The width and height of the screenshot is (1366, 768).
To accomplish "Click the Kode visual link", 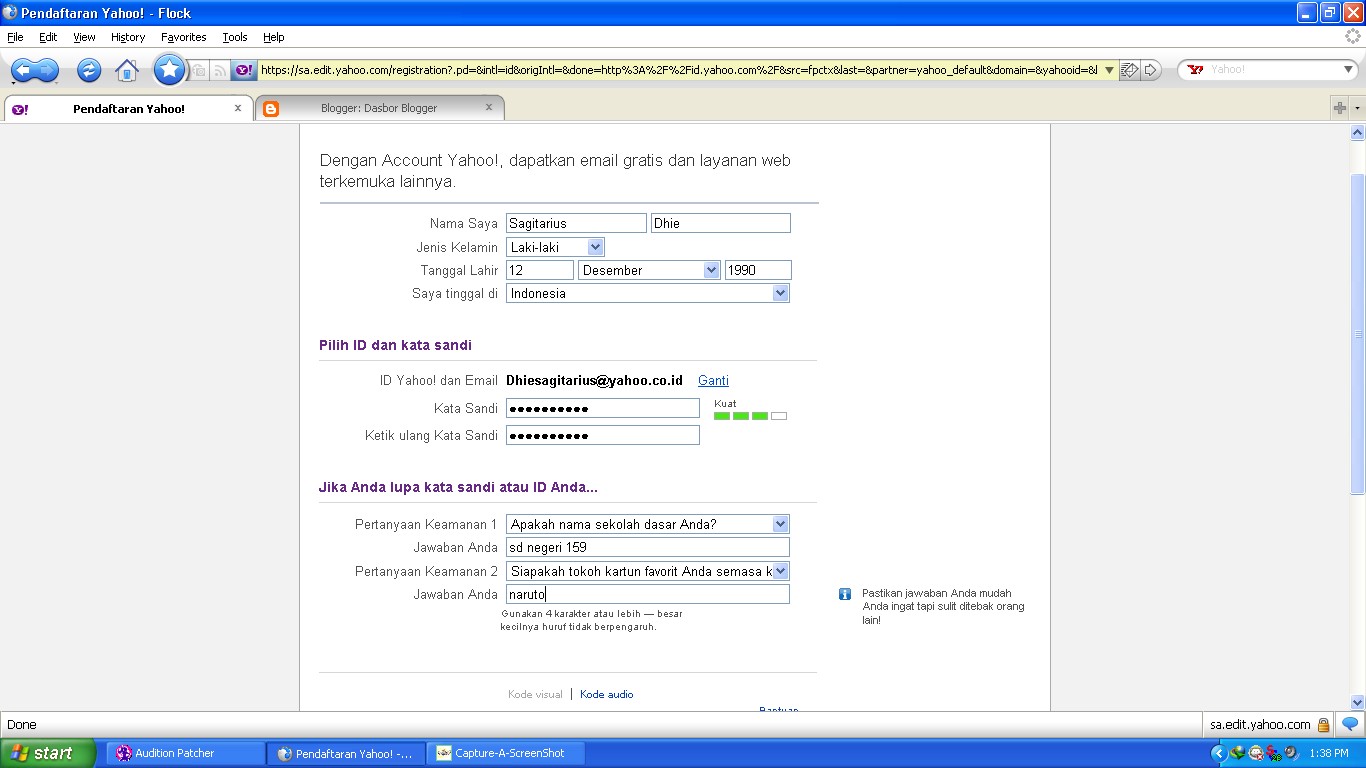I will click(x=535, y=694).
